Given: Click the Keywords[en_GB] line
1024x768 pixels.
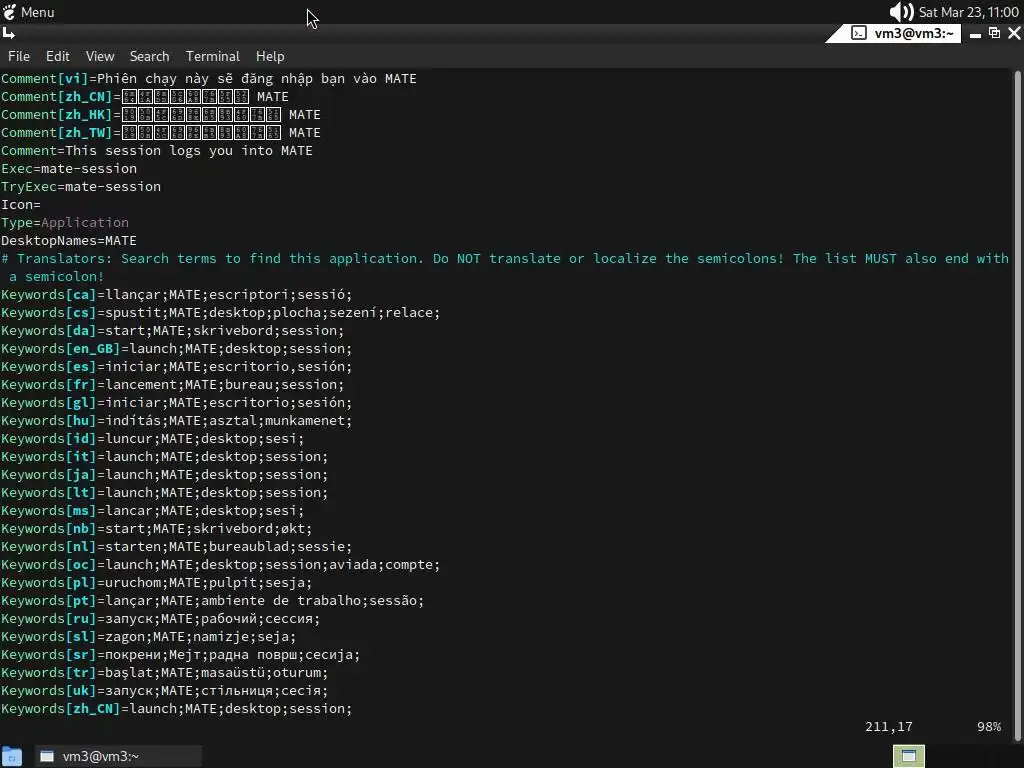Looking at the screenshot, I should coord(176,349).
